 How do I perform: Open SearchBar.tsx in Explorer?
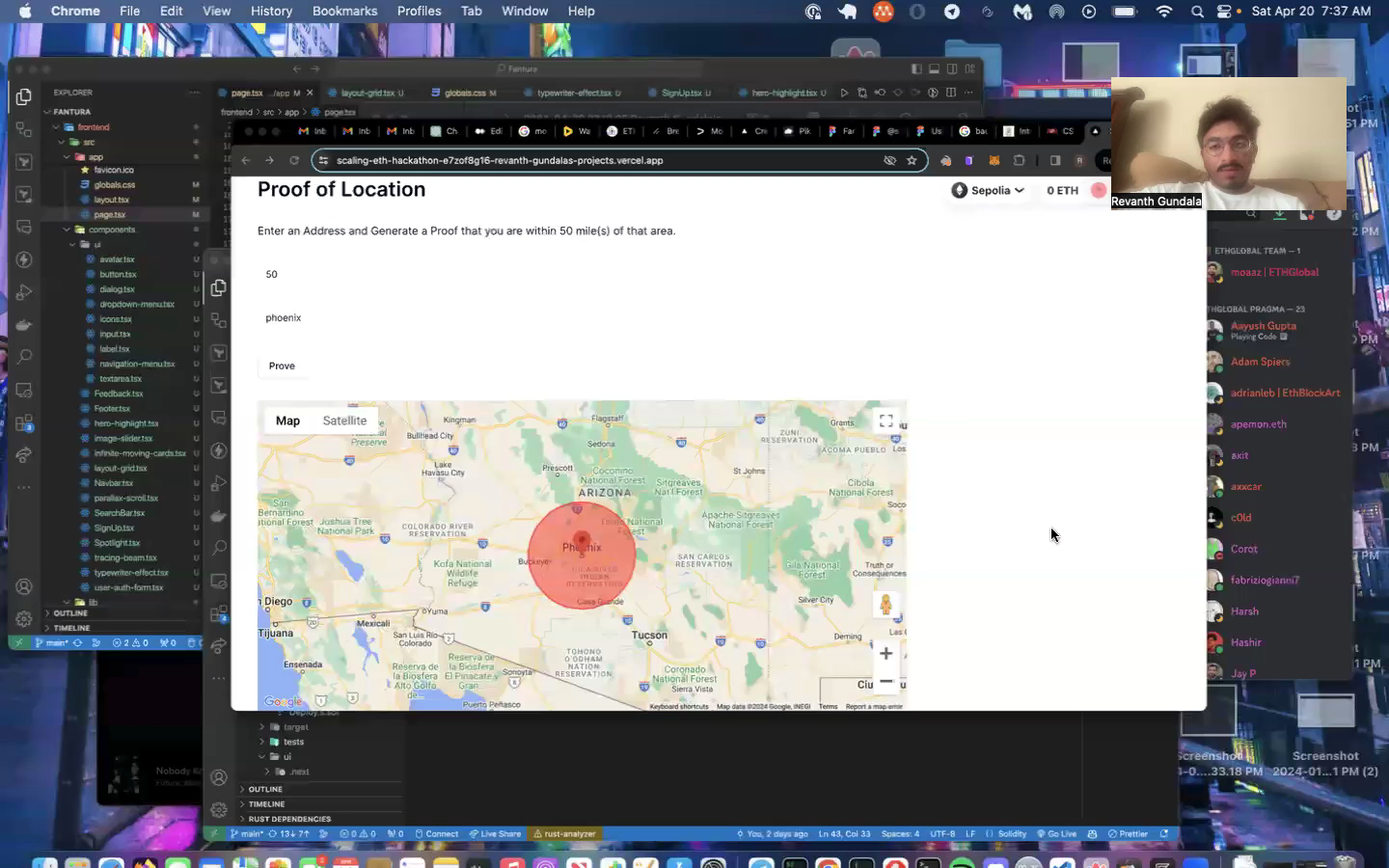120,513
